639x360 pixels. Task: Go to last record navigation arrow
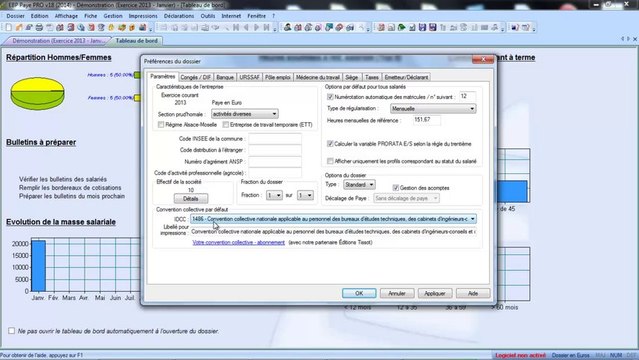(x=267, y=27)
